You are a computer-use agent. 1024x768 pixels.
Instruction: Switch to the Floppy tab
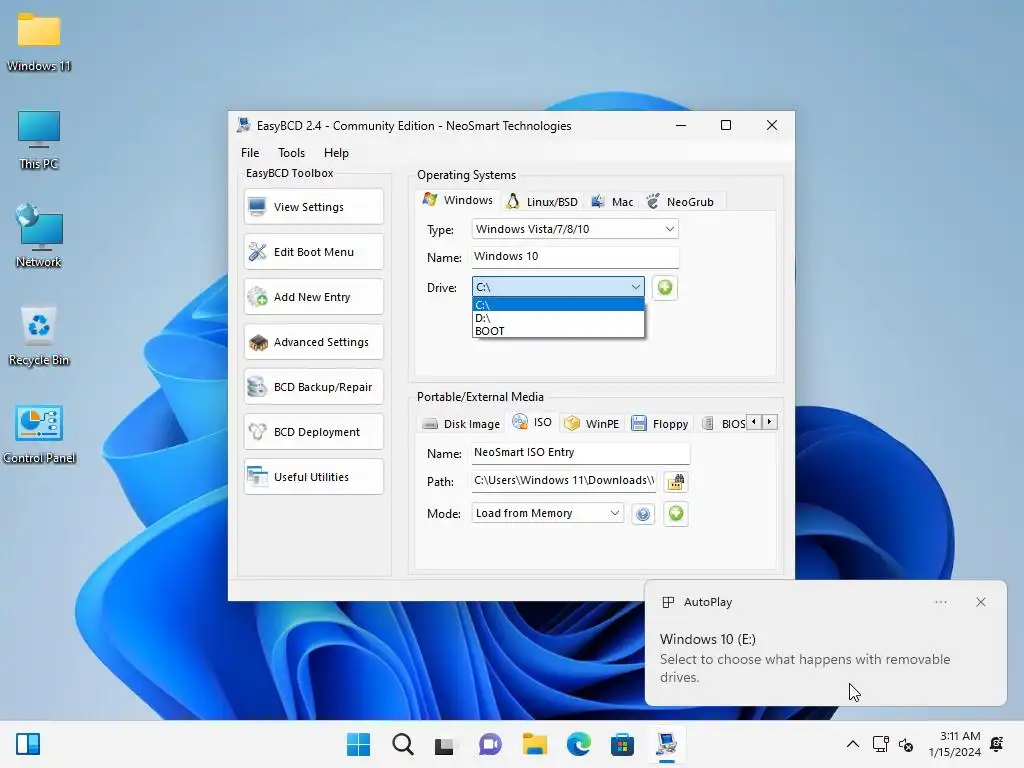tap(660, 424)
